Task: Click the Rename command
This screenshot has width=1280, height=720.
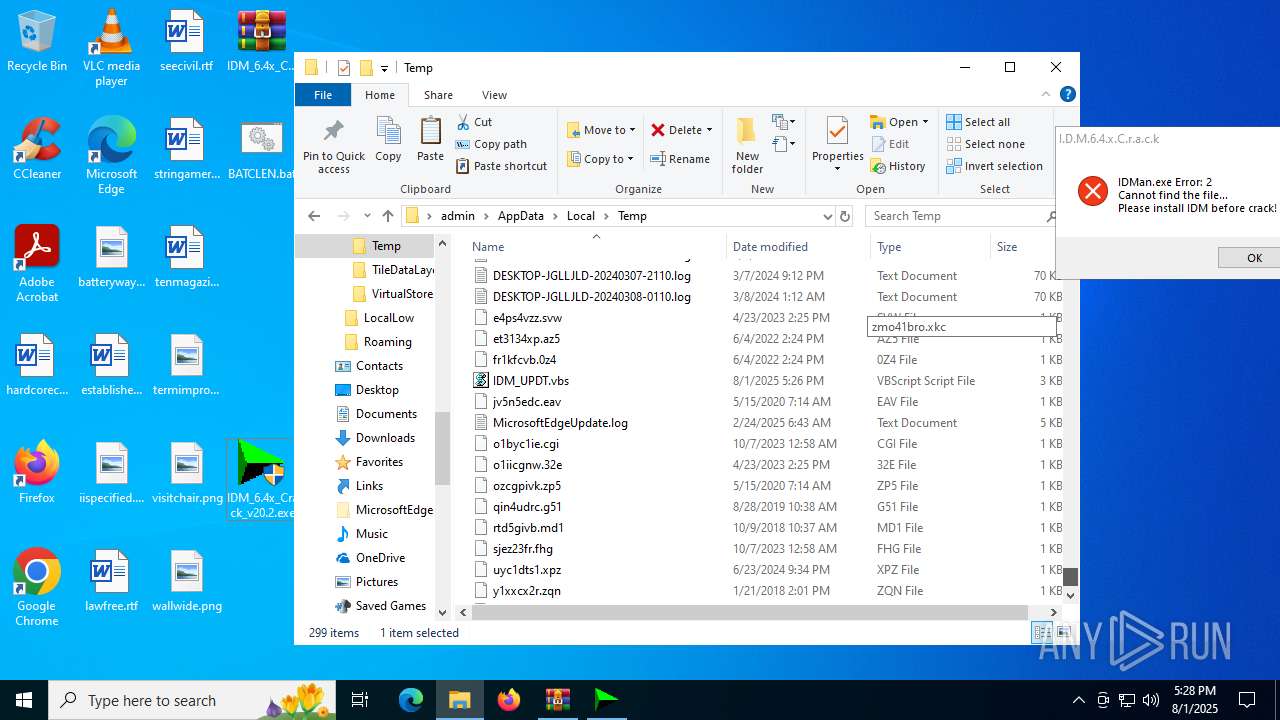Action: click(x=680, y=159)
